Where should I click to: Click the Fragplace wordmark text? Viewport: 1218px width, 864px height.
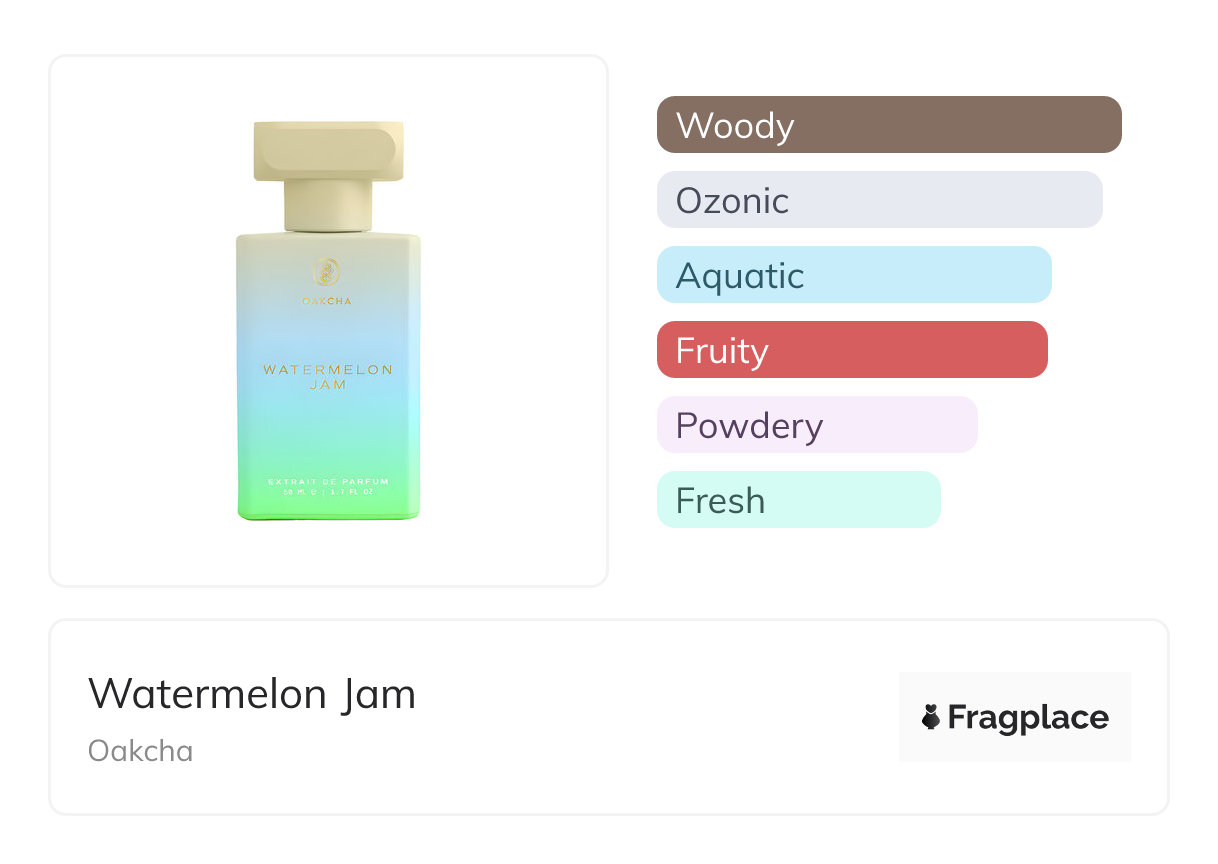coord(1028,718)
